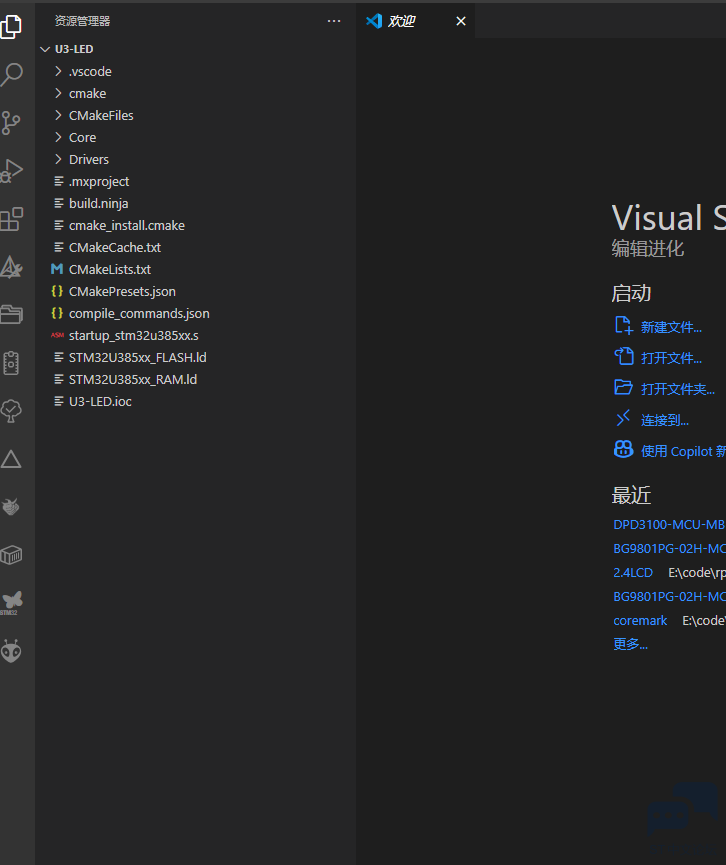The image size is (726, 865).
Task: Open the raspberry icon in activity bar
Action: (11, 506)
